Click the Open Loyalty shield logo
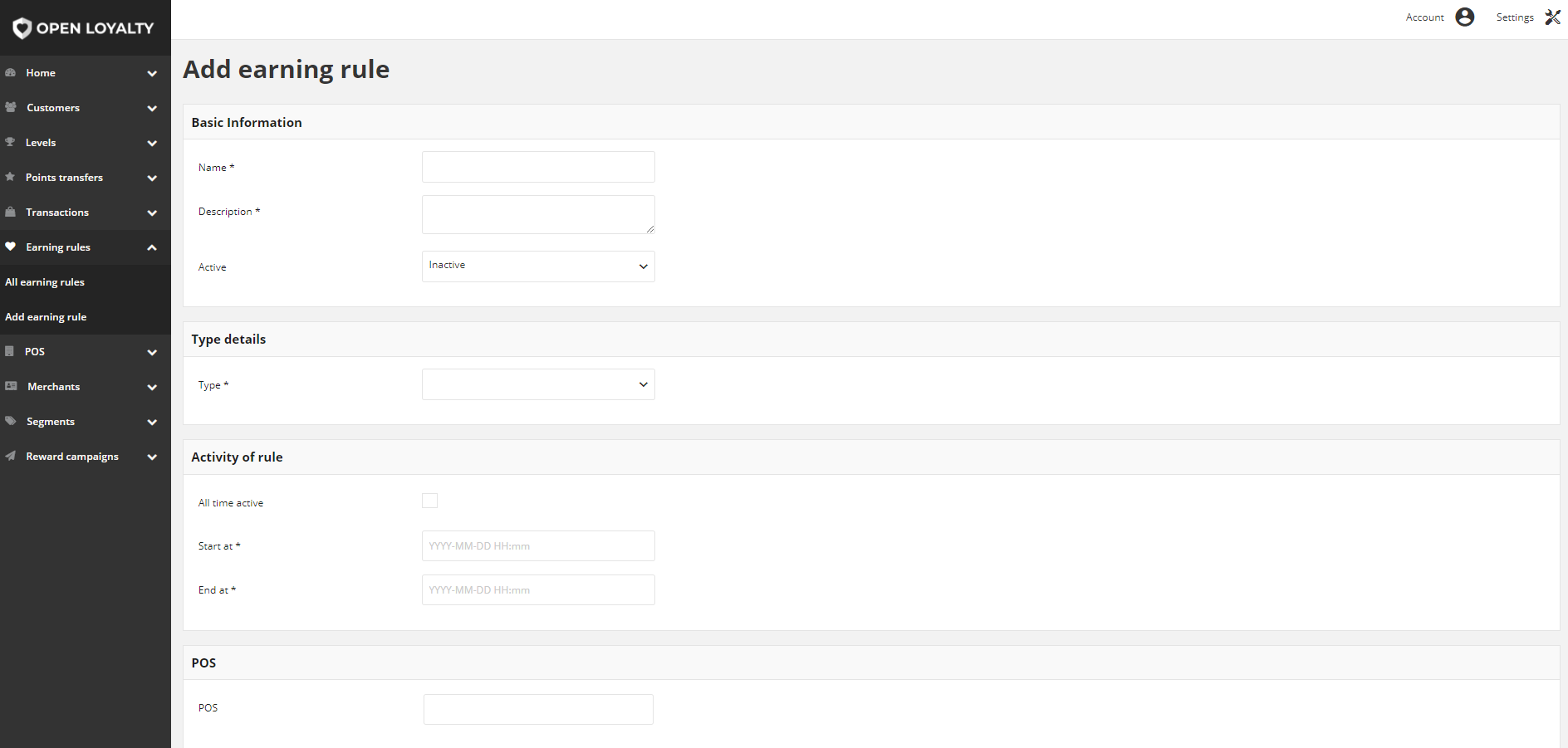 click(22, 28)
